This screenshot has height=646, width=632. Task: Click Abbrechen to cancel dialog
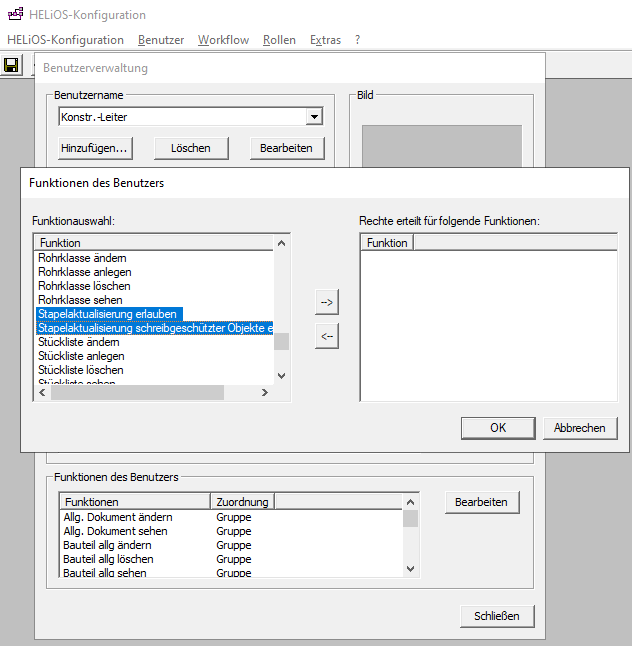coord(580,428)
